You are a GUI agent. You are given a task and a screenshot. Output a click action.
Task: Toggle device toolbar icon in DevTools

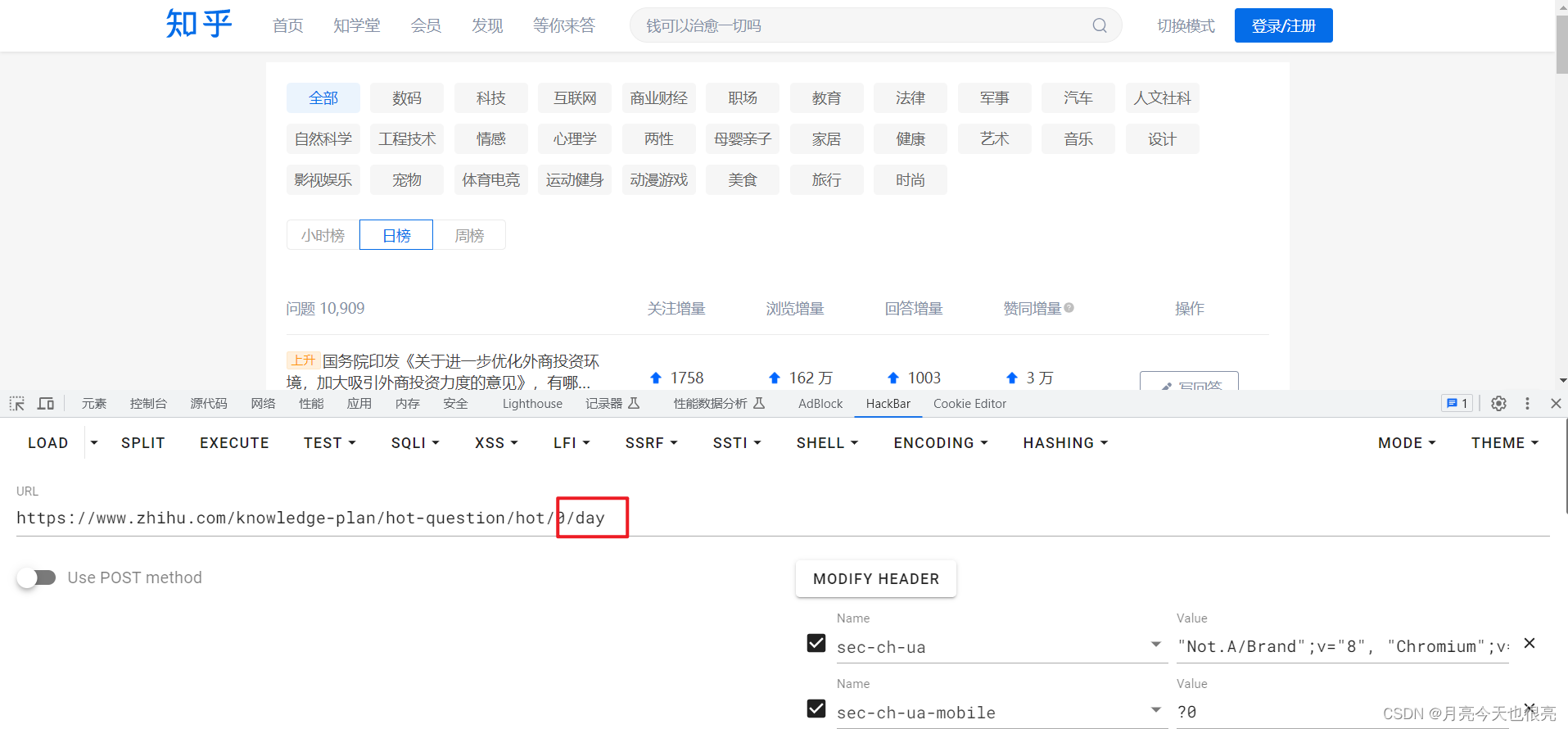46,403
